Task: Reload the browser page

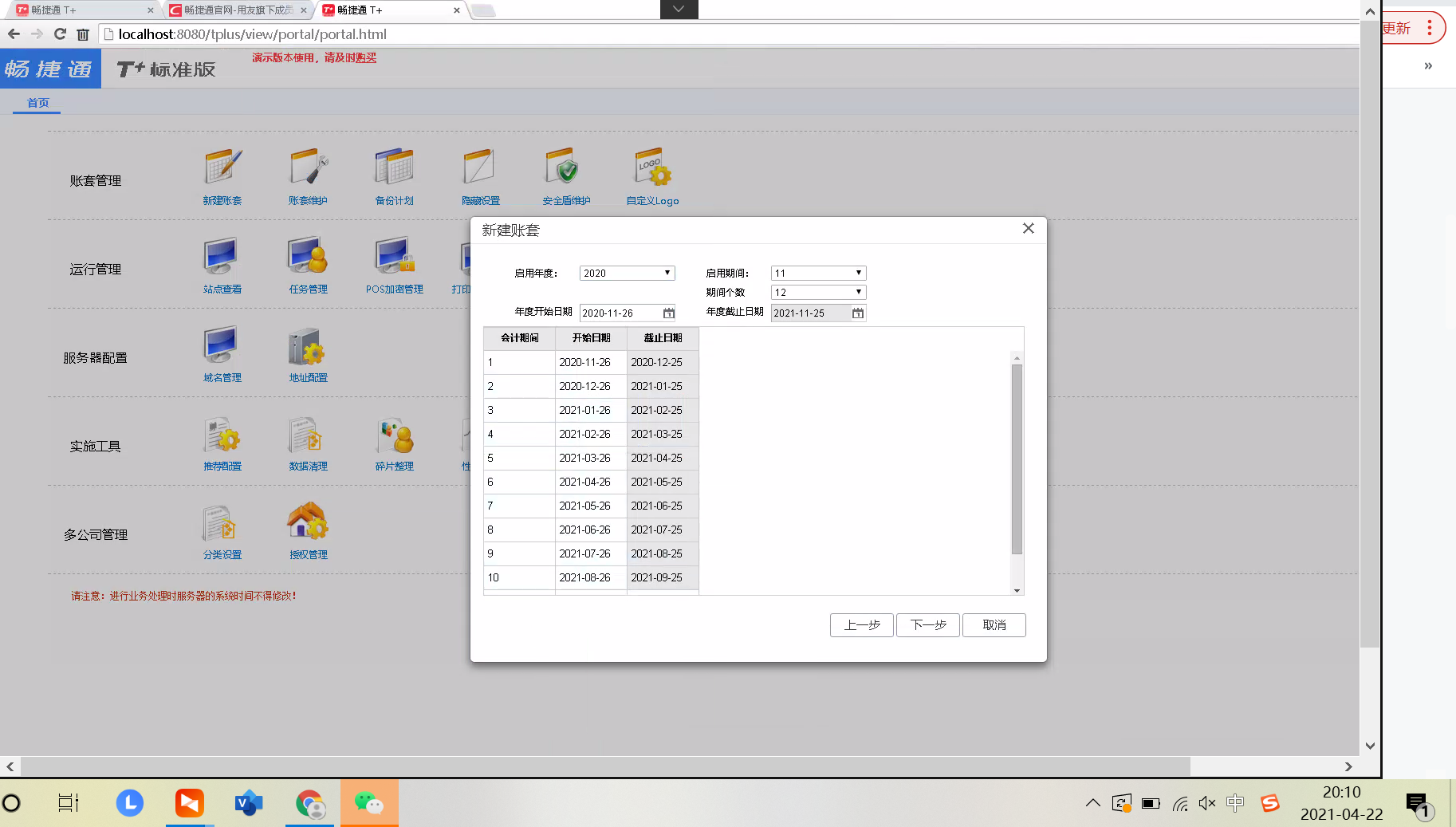Action: [60, 33]
